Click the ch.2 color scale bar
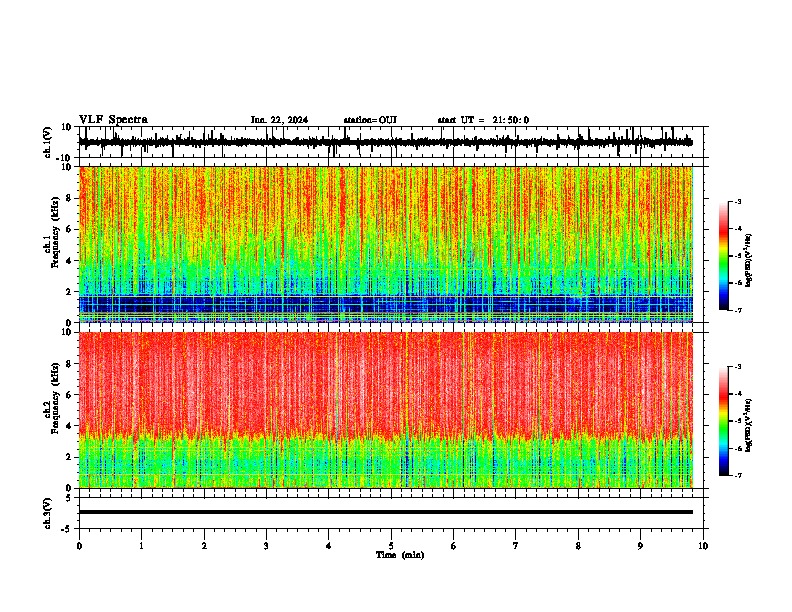This screenshot has height=612, width=792. point(724,421)
